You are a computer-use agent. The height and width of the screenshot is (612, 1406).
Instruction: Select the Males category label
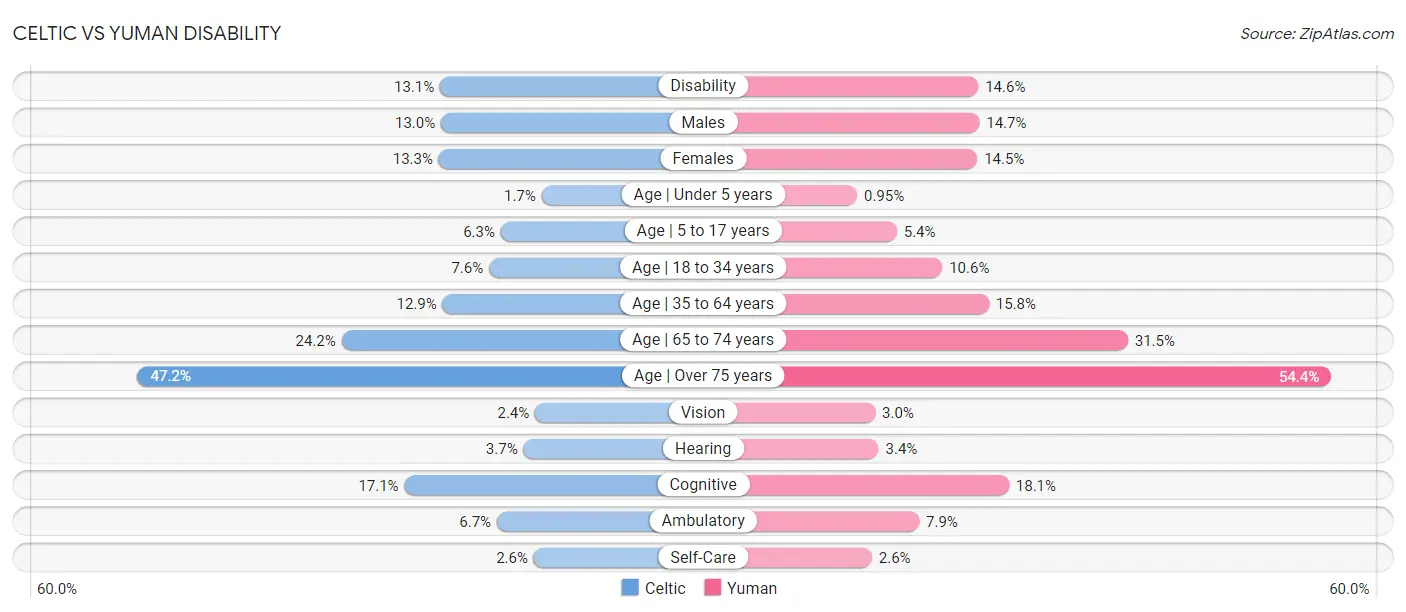pos(703,123)
